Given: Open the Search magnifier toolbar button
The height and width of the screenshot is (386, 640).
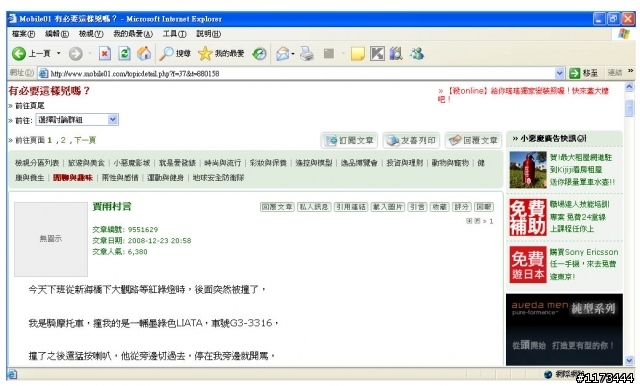Looking at the screenshot, I should click(x=175, y=53).
